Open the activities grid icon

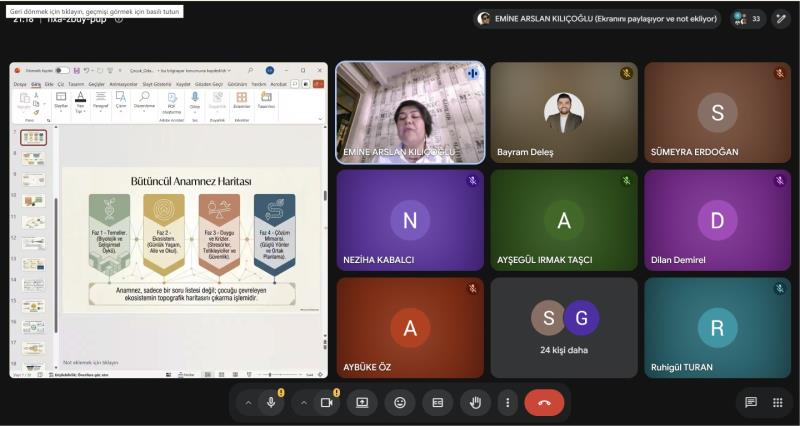click(x=778, y=403)
